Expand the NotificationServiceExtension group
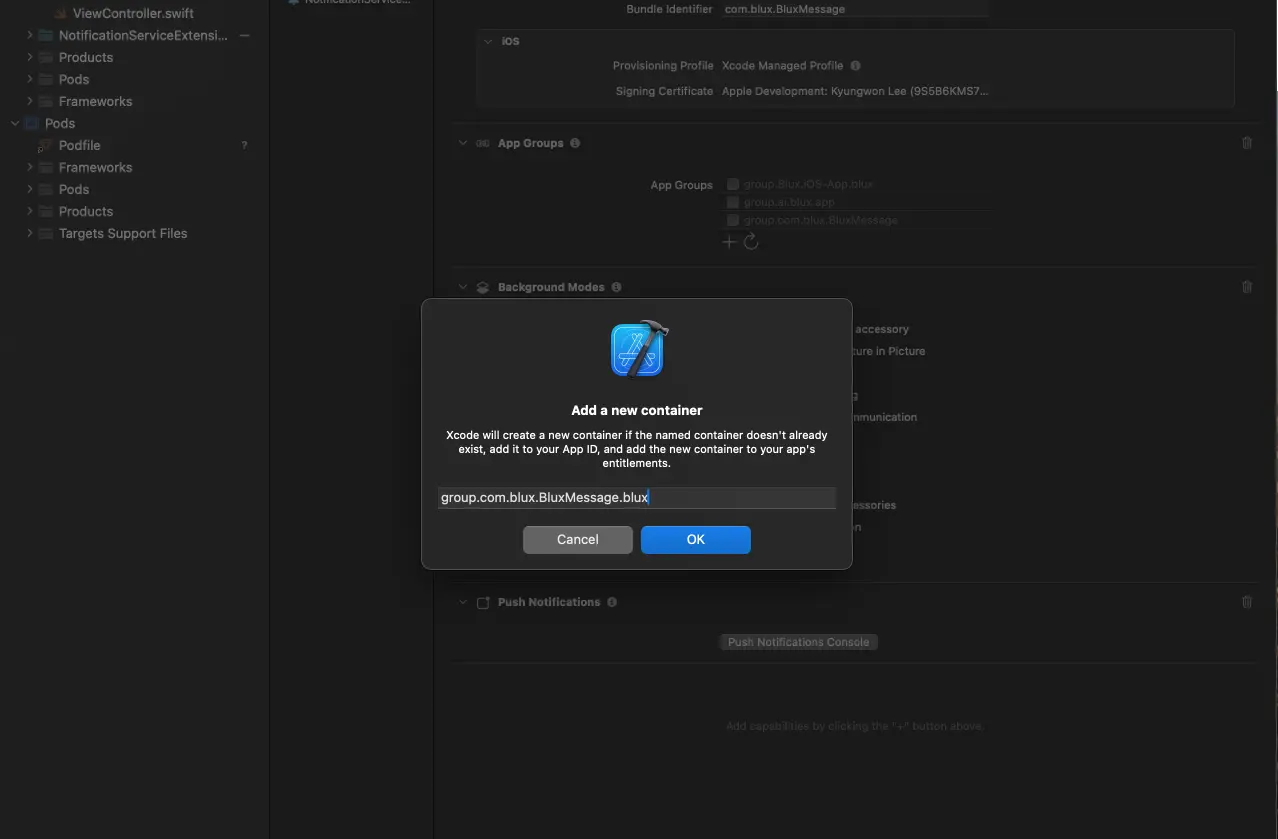 (30, 35)
